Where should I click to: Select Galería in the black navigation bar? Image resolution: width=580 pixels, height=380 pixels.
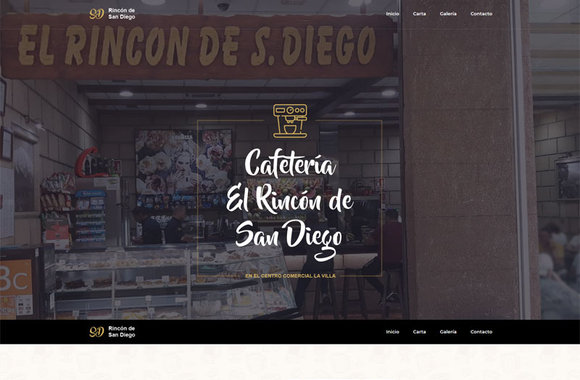point(448,332)
